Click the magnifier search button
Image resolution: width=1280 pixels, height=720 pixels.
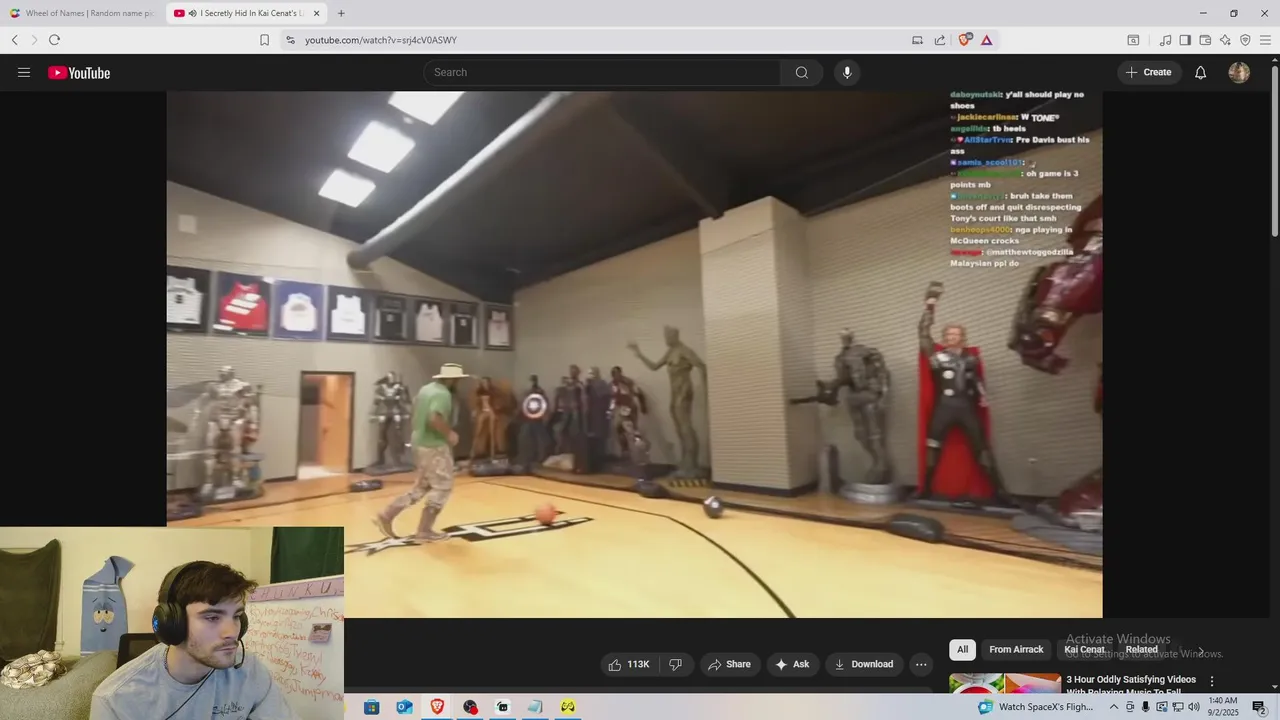click(x=802, y=72)
